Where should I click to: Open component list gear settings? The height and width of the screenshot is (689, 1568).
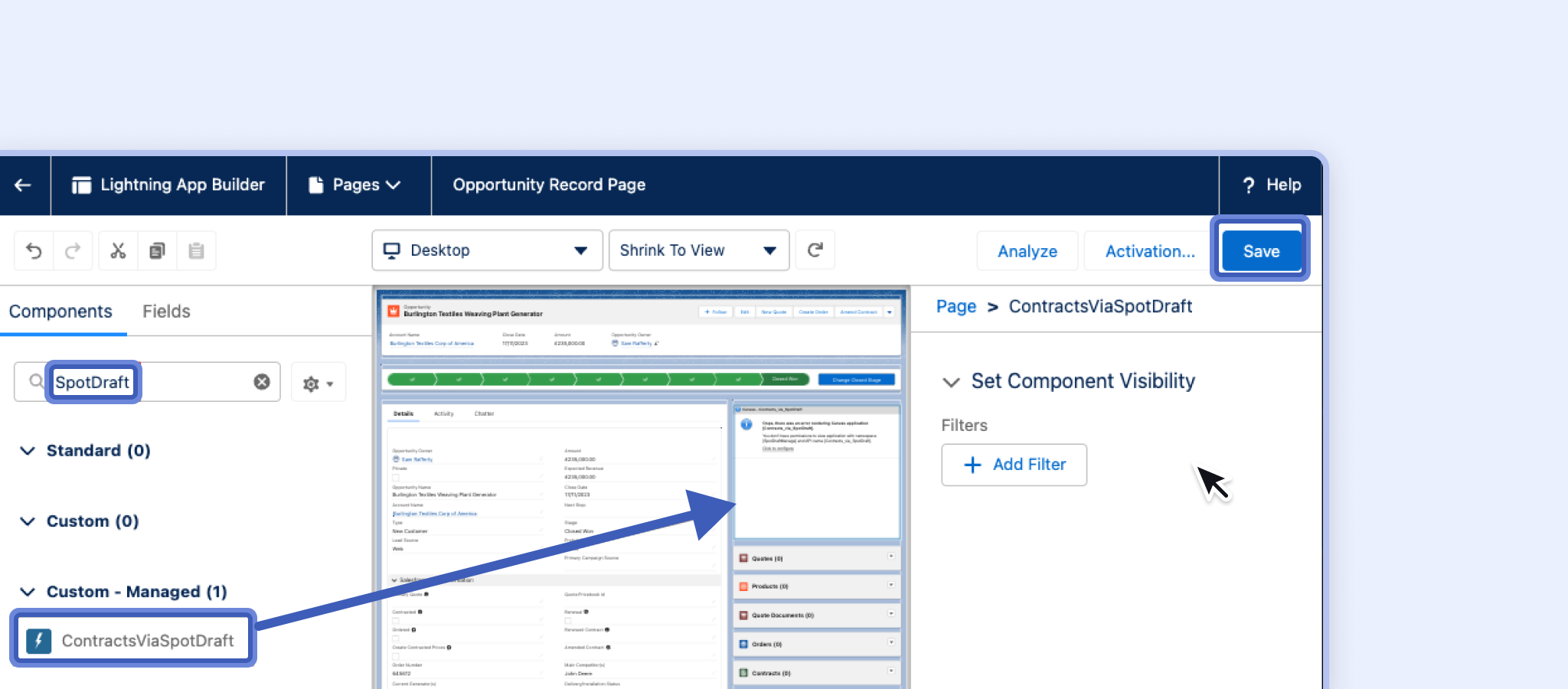(x=318, y=383)
